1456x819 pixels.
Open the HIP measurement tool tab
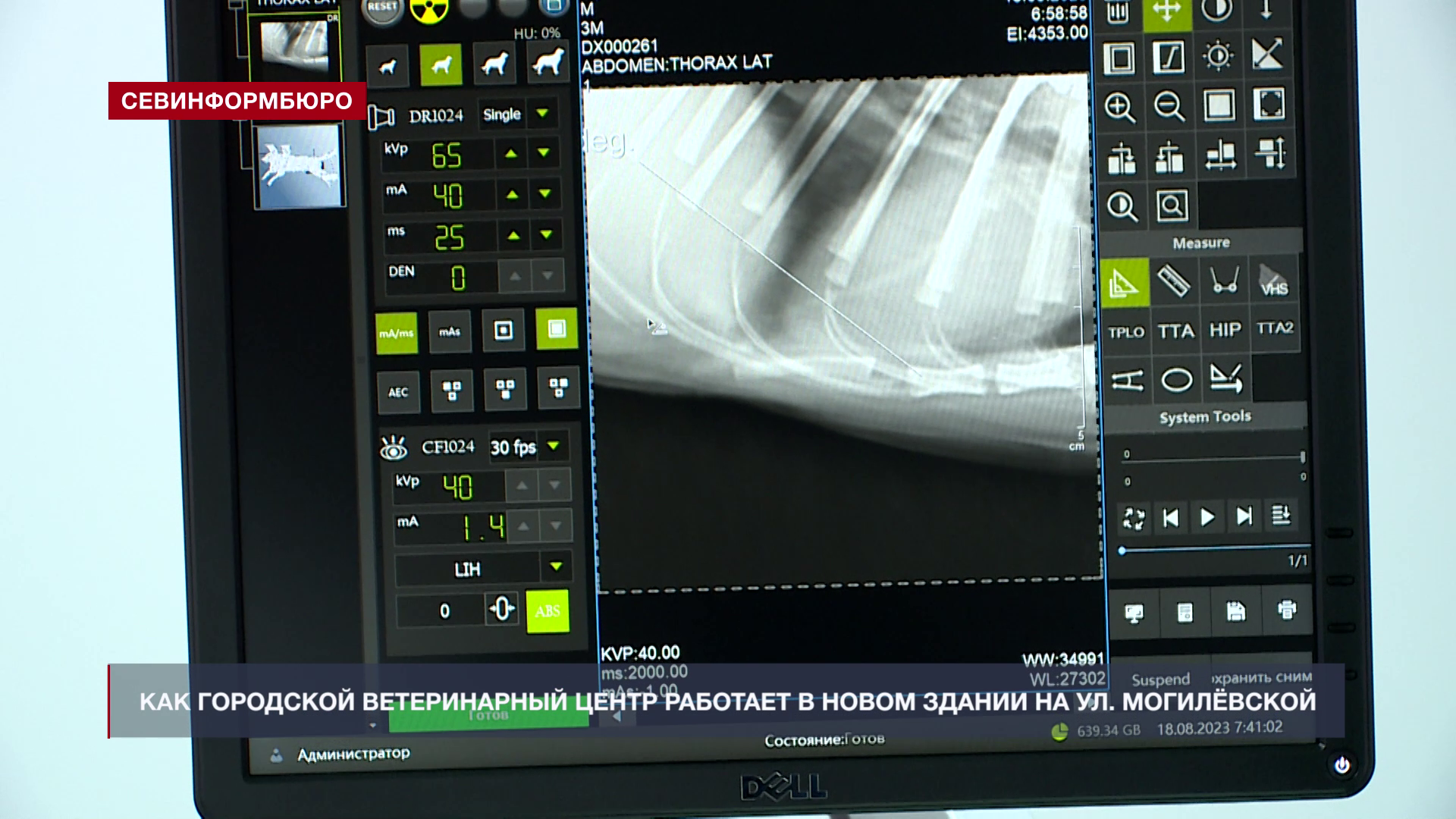[x=1225, y=331]
